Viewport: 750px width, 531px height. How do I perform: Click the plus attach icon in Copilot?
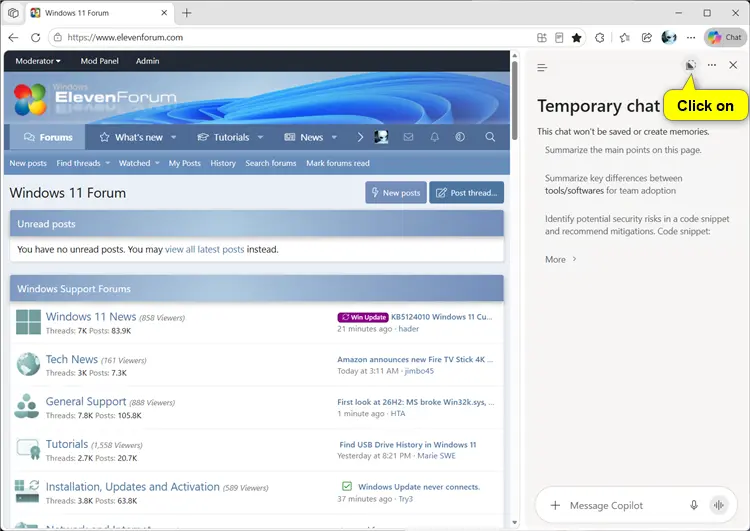(555, 505)
